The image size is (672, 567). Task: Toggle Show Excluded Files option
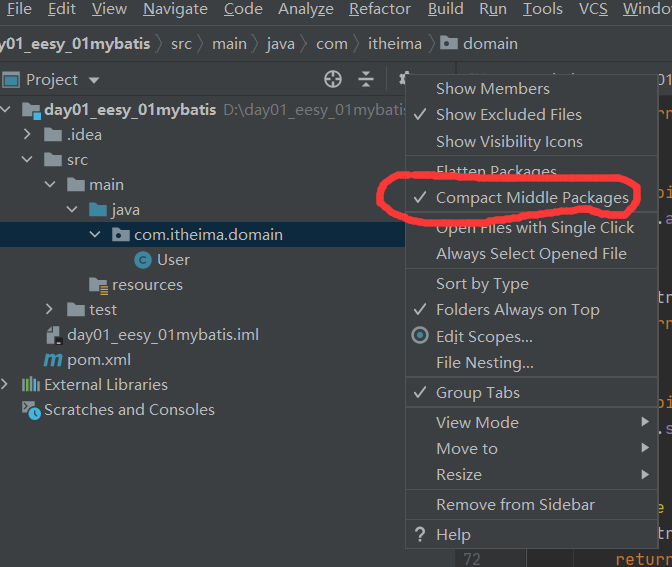point(531,115)
